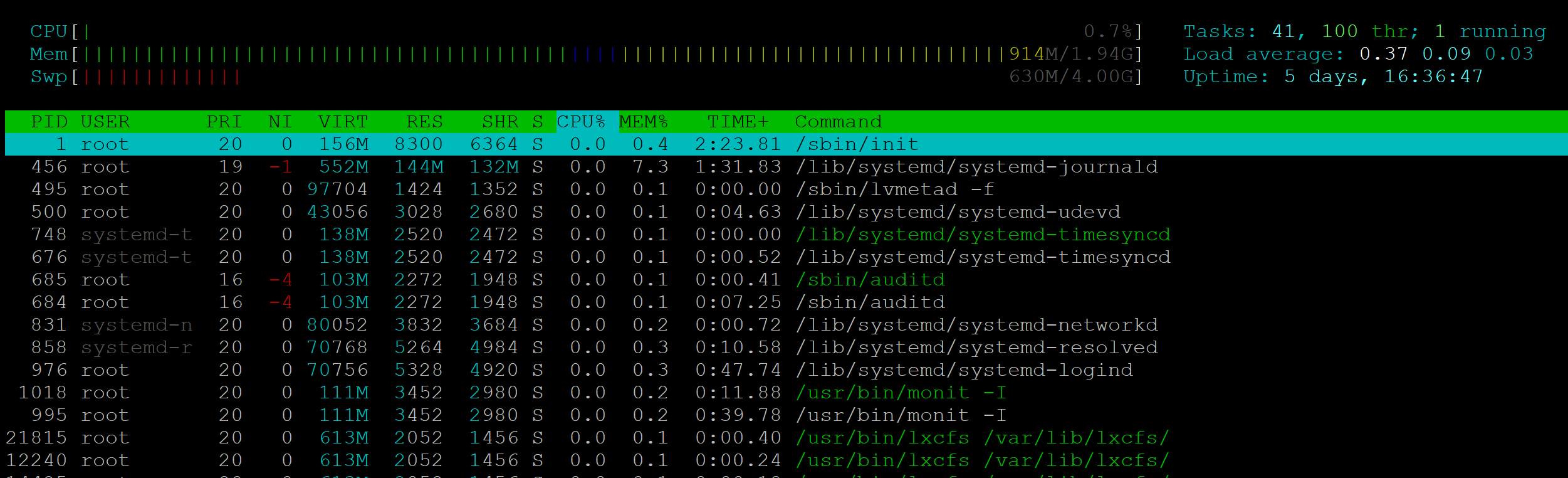Select the systemd-journald process row
1568x478 pixels.
point(787,167)
